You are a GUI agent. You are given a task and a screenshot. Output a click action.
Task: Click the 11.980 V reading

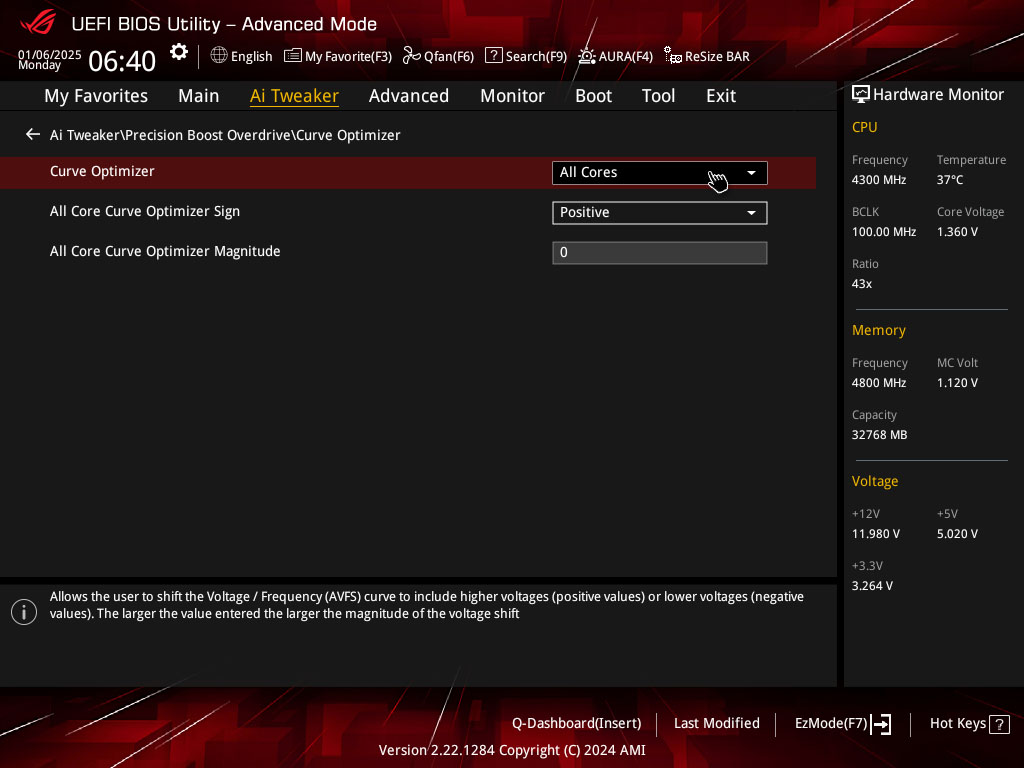[876, 534]
